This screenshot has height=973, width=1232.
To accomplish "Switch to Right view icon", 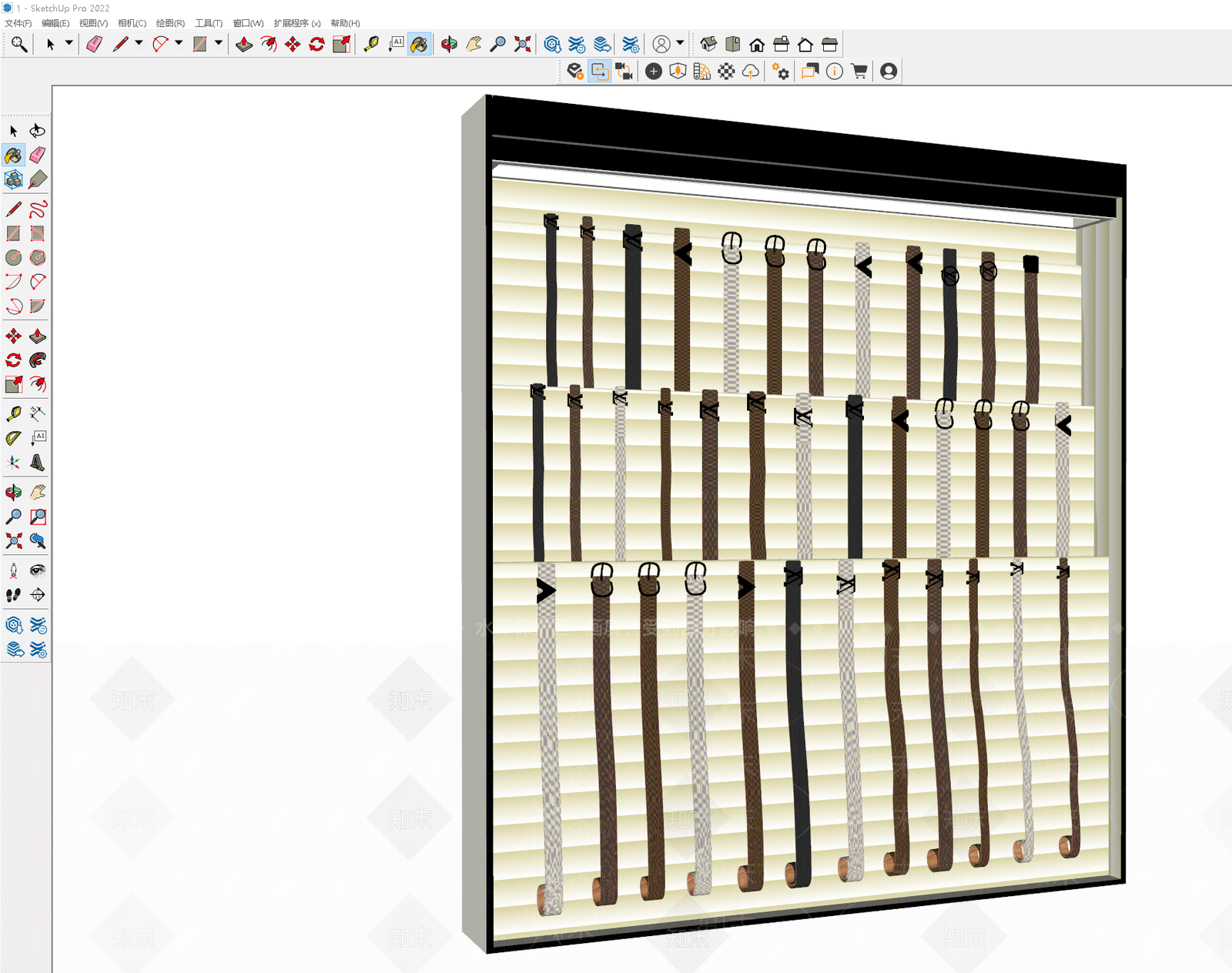I will 781,45.
